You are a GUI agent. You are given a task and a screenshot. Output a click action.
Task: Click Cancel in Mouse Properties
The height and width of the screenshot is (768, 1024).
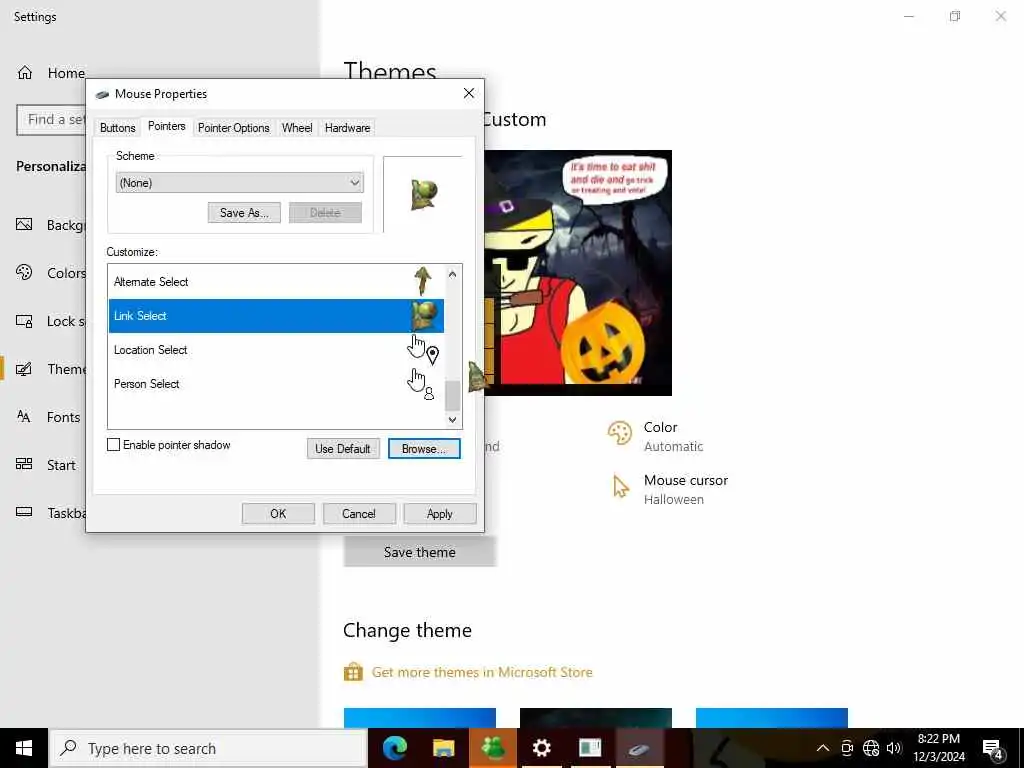coord(359,514)
